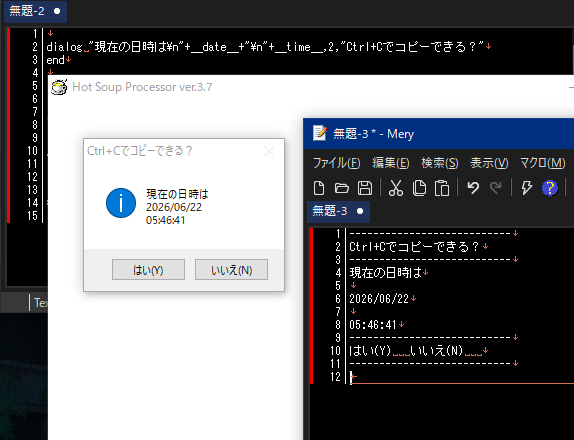Click the Paste clipboard icon in Mery
This screenshot has width=574, height=440.
click(442, 188)
